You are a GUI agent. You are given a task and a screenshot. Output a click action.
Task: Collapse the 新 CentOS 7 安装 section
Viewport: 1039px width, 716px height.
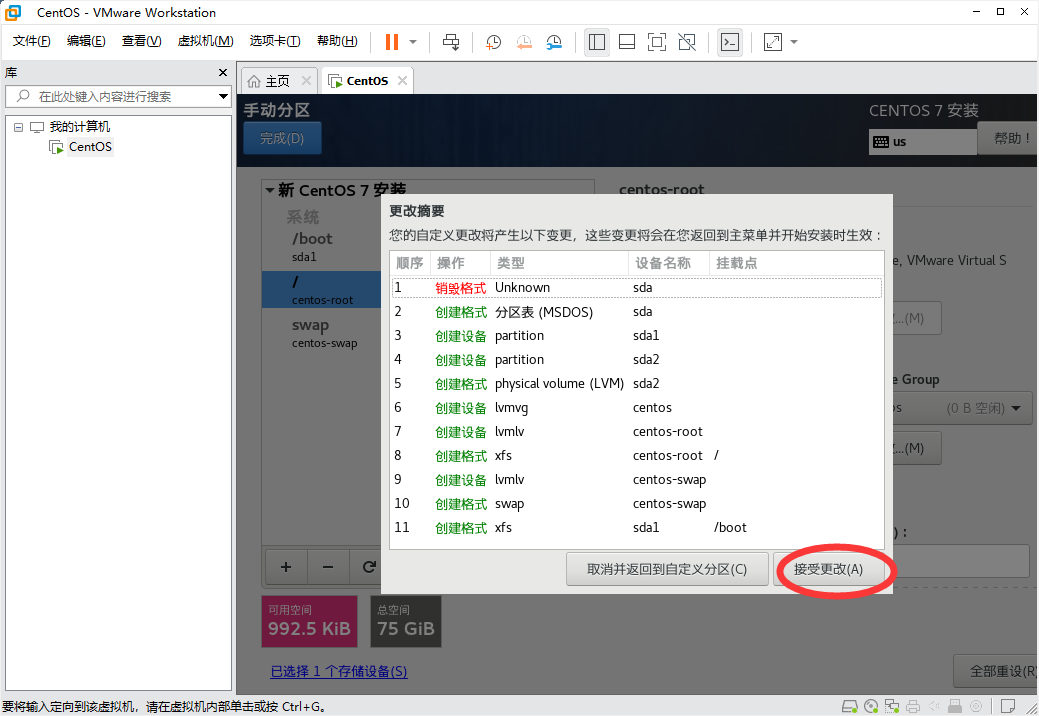pos(270,191)
